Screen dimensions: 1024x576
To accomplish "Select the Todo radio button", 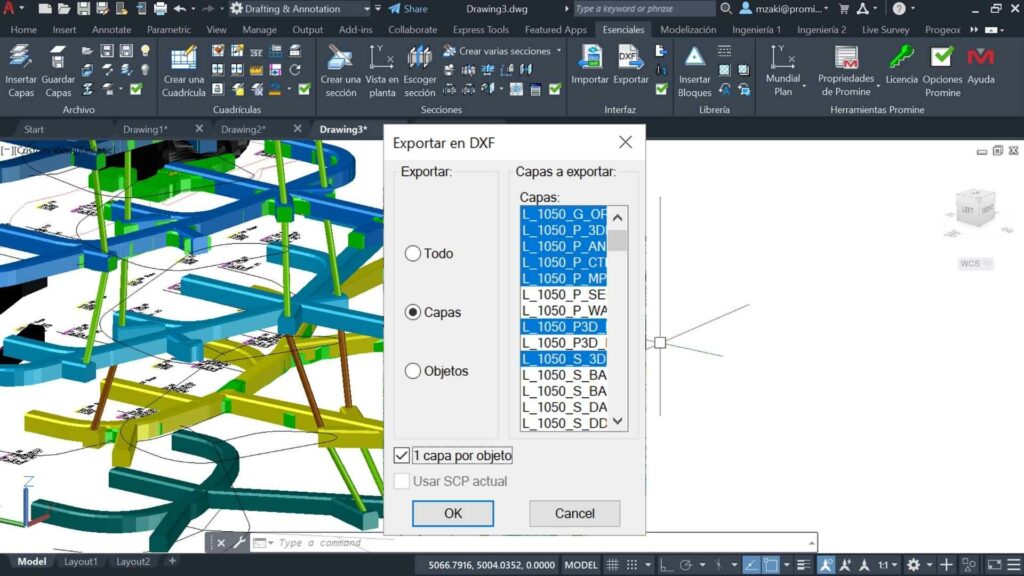I will tap(413, 254).
